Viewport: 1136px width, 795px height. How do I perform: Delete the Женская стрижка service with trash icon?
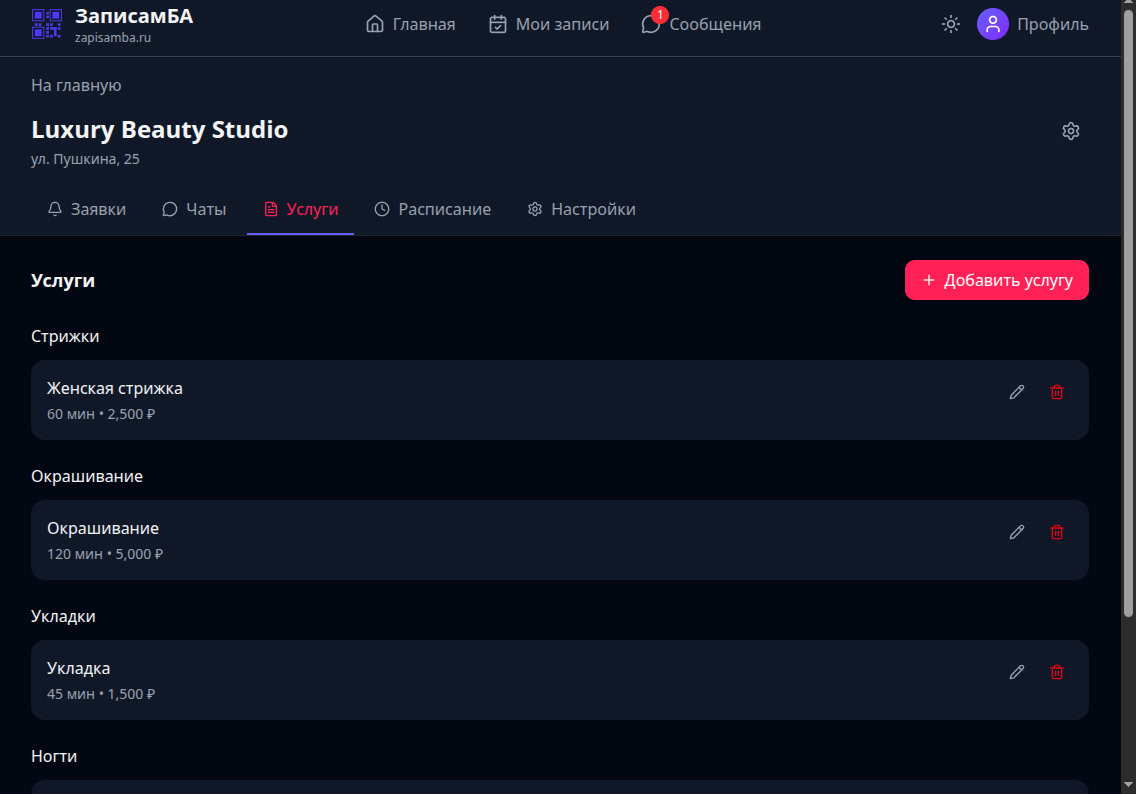pyautogui.click(x=1056, y=392)
